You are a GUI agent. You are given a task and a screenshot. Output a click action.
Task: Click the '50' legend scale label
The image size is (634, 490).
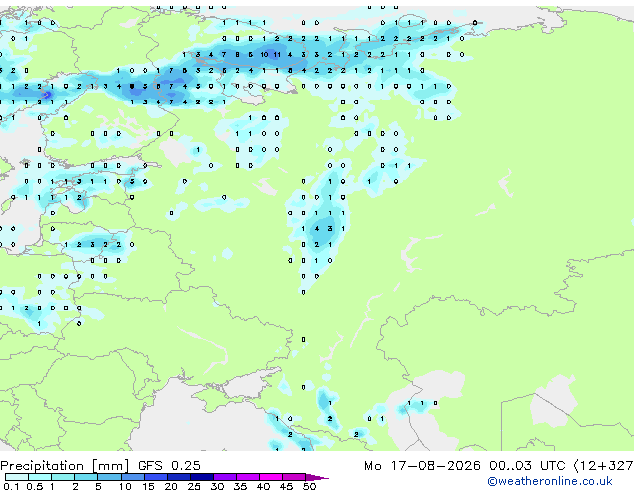[x=309, y=486]
